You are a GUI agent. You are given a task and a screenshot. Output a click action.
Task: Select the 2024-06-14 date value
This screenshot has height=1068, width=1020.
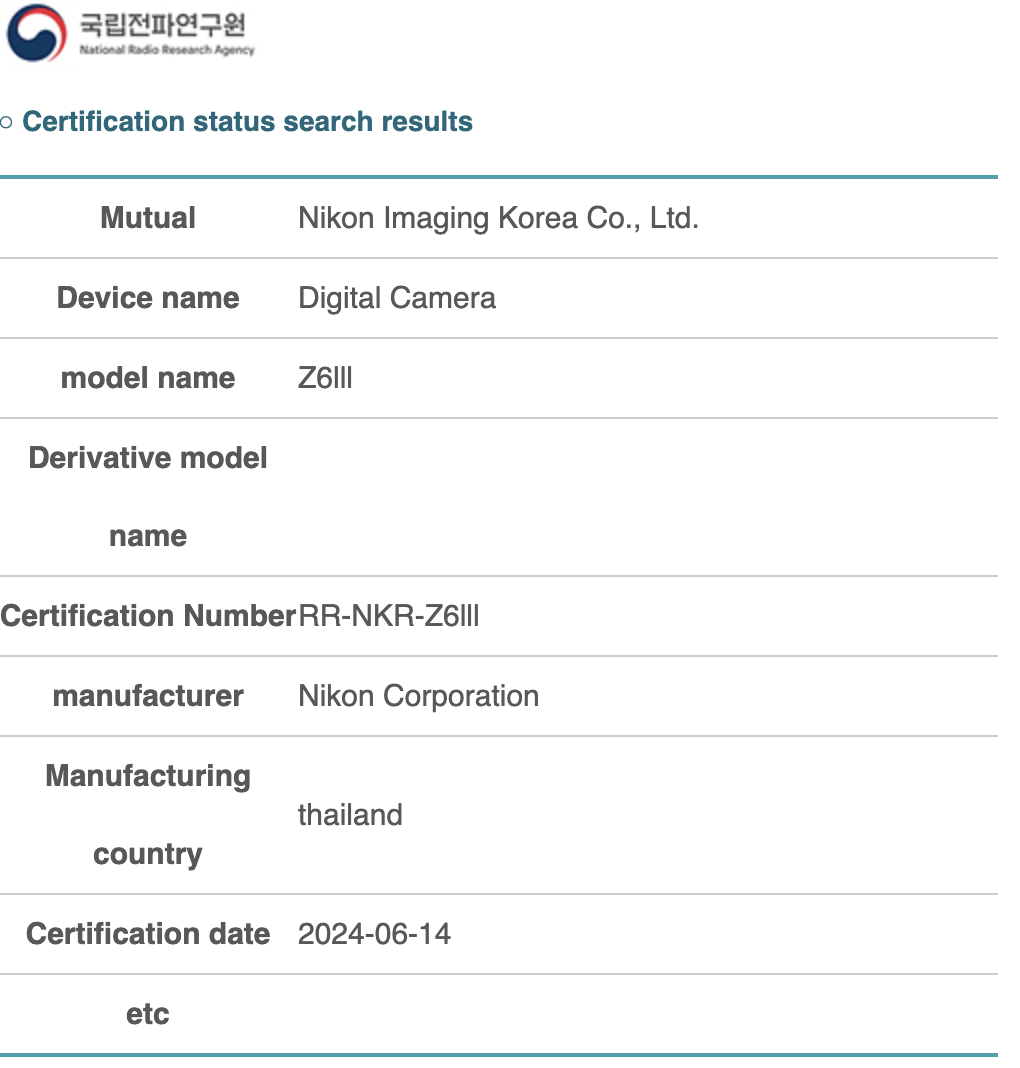[374, 934]
